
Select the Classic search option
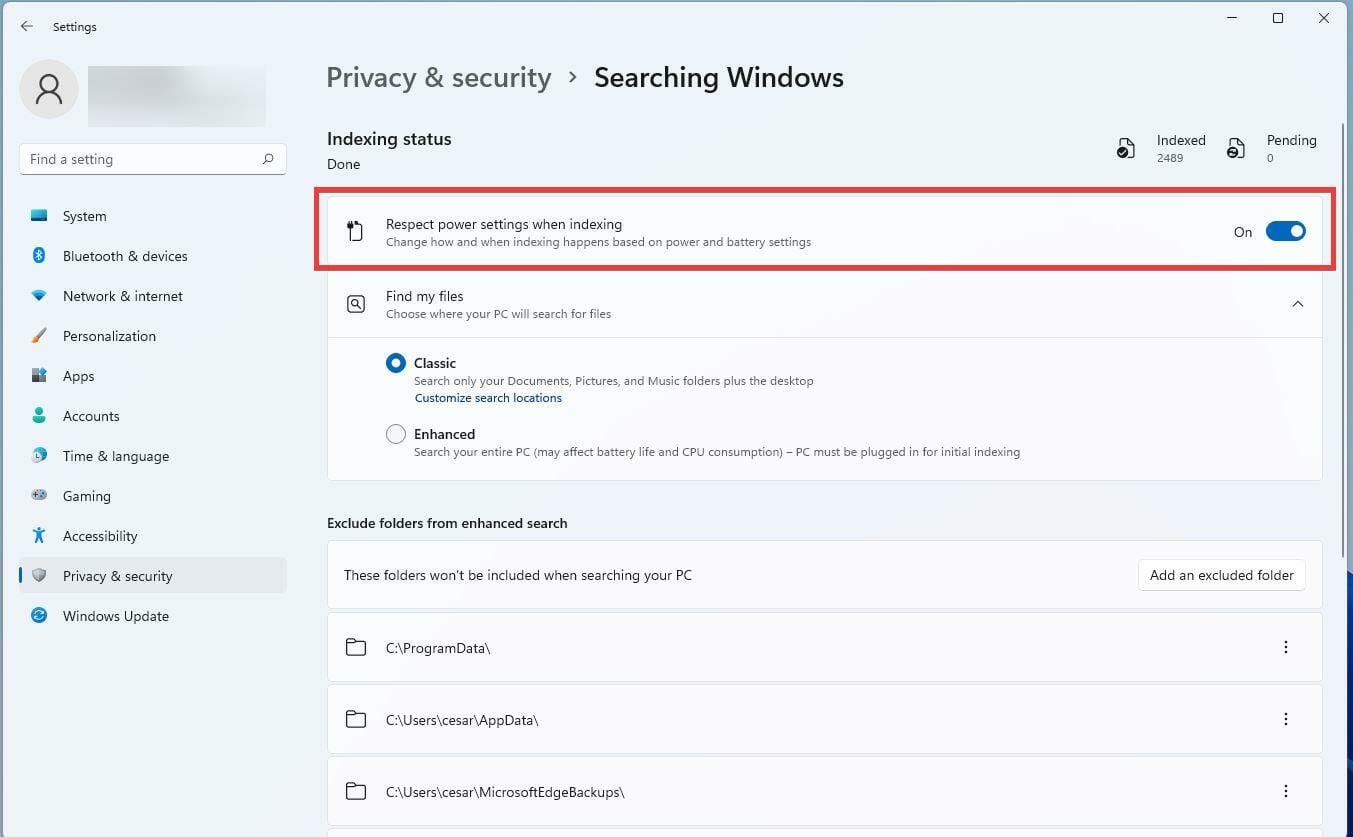396,362
